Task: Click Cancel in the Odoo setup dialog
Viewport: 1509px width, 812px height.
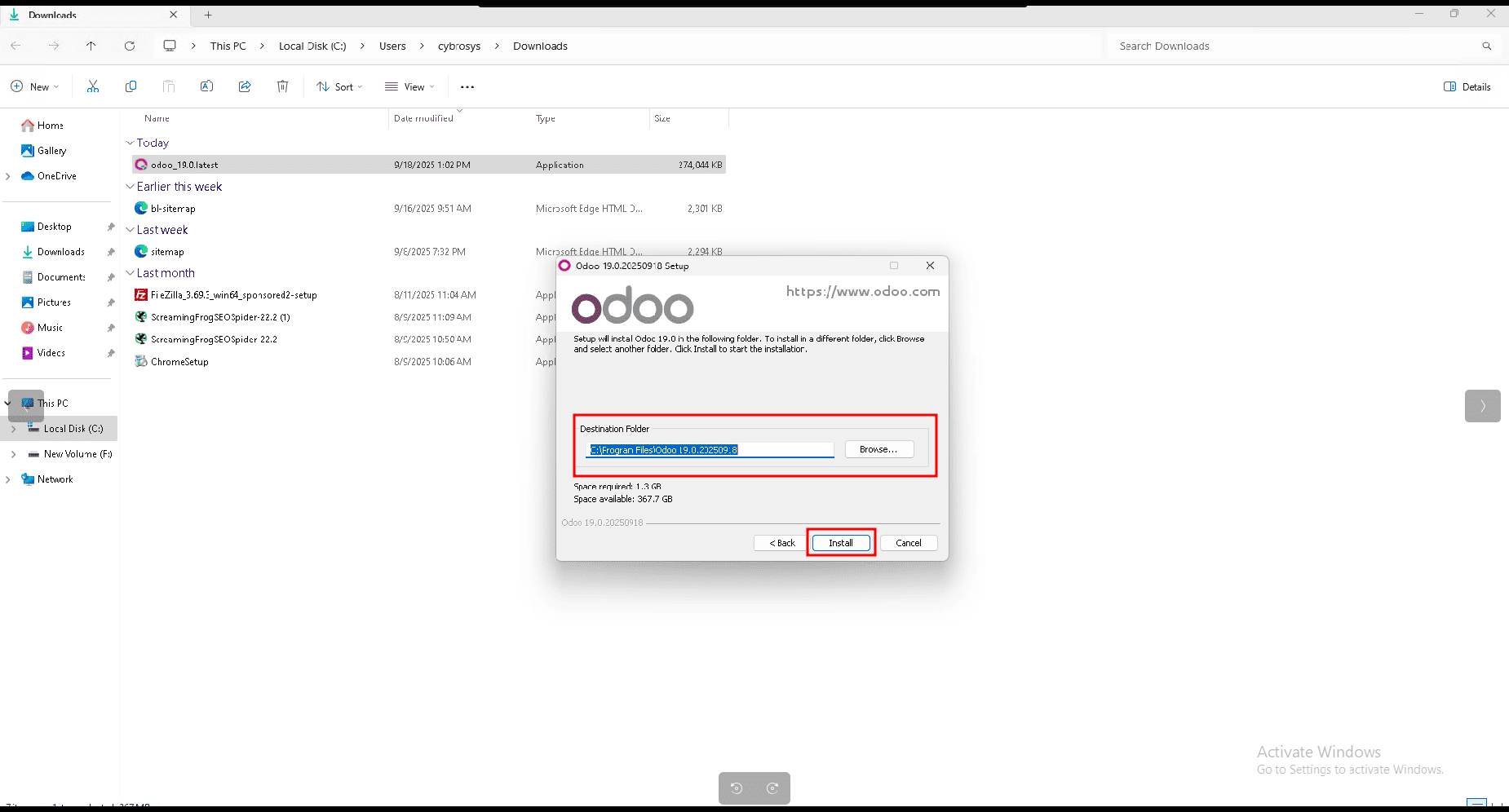Action: pyautogui.click(x=909, y=543)
